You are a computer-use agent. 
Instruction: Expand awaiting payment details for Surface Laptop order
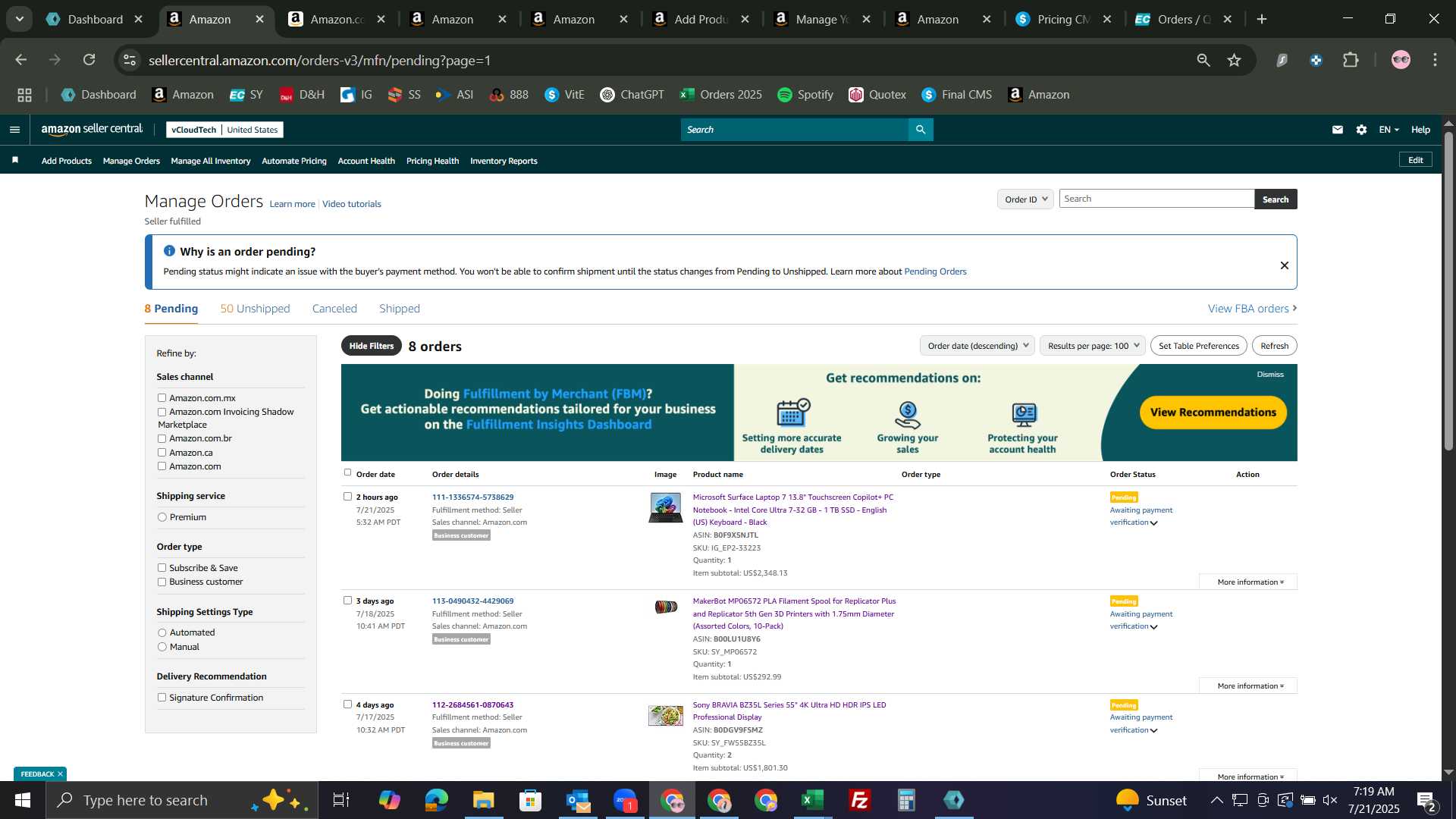click(x=1153, y=523)
